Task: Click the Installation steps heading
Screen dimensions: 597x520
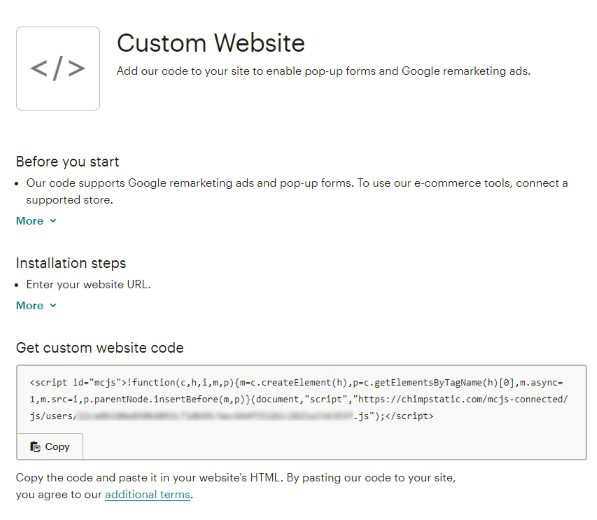Action: 71,263
